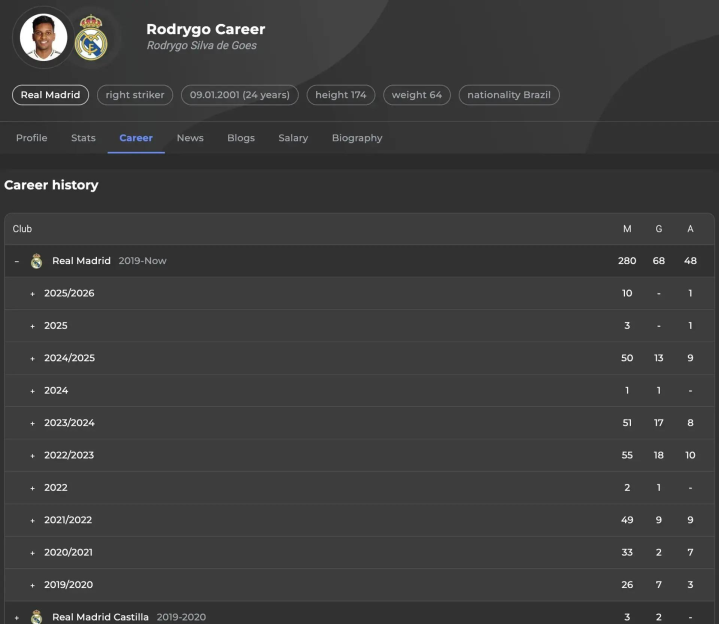Click the 2023/2024 season label

click(69, 423)
